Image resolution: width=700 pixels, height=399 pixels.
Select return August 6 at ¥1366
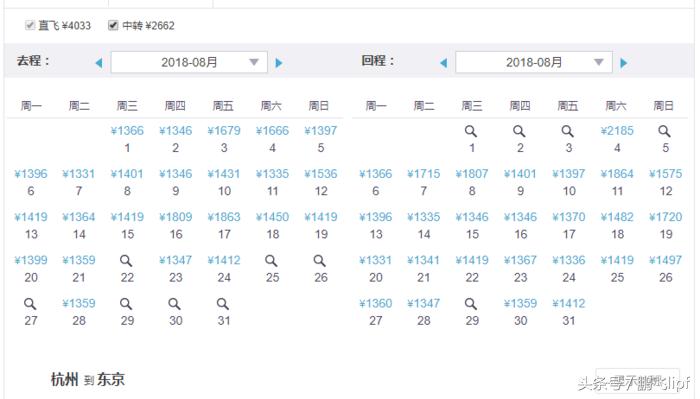(x=375, y=174)
